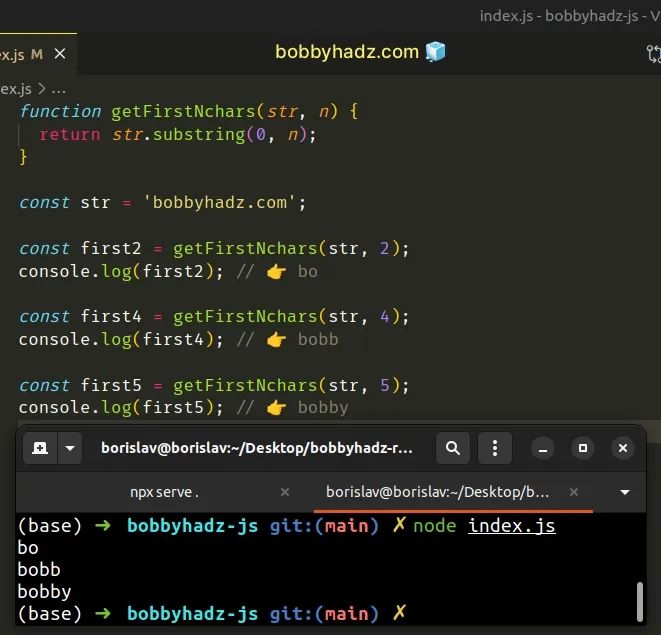Click the first2 variable declaration

(x=110, y=248)
